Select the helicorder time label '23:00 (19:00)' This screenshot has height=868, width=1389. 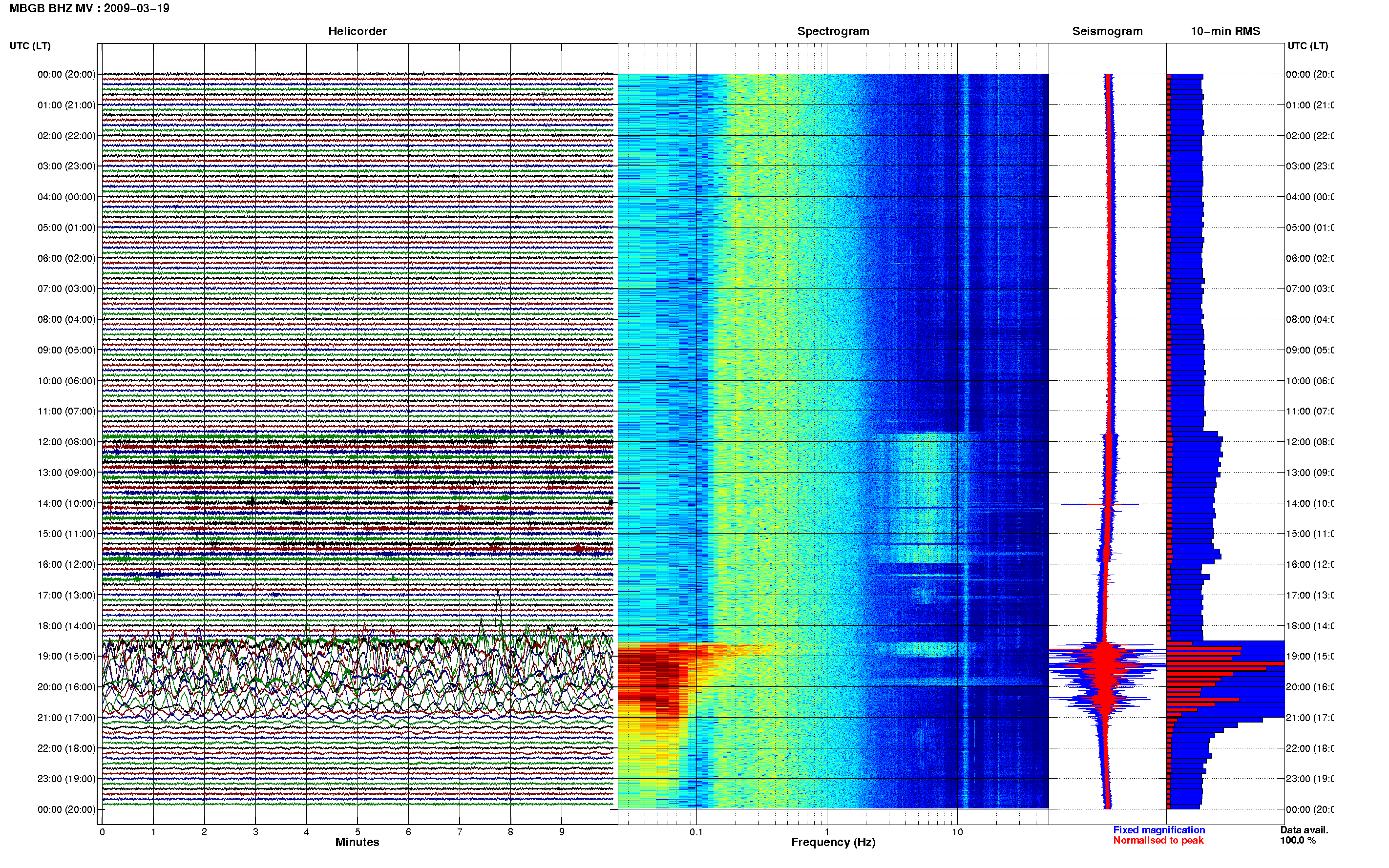pyautogui.click(x=66, y=779)
